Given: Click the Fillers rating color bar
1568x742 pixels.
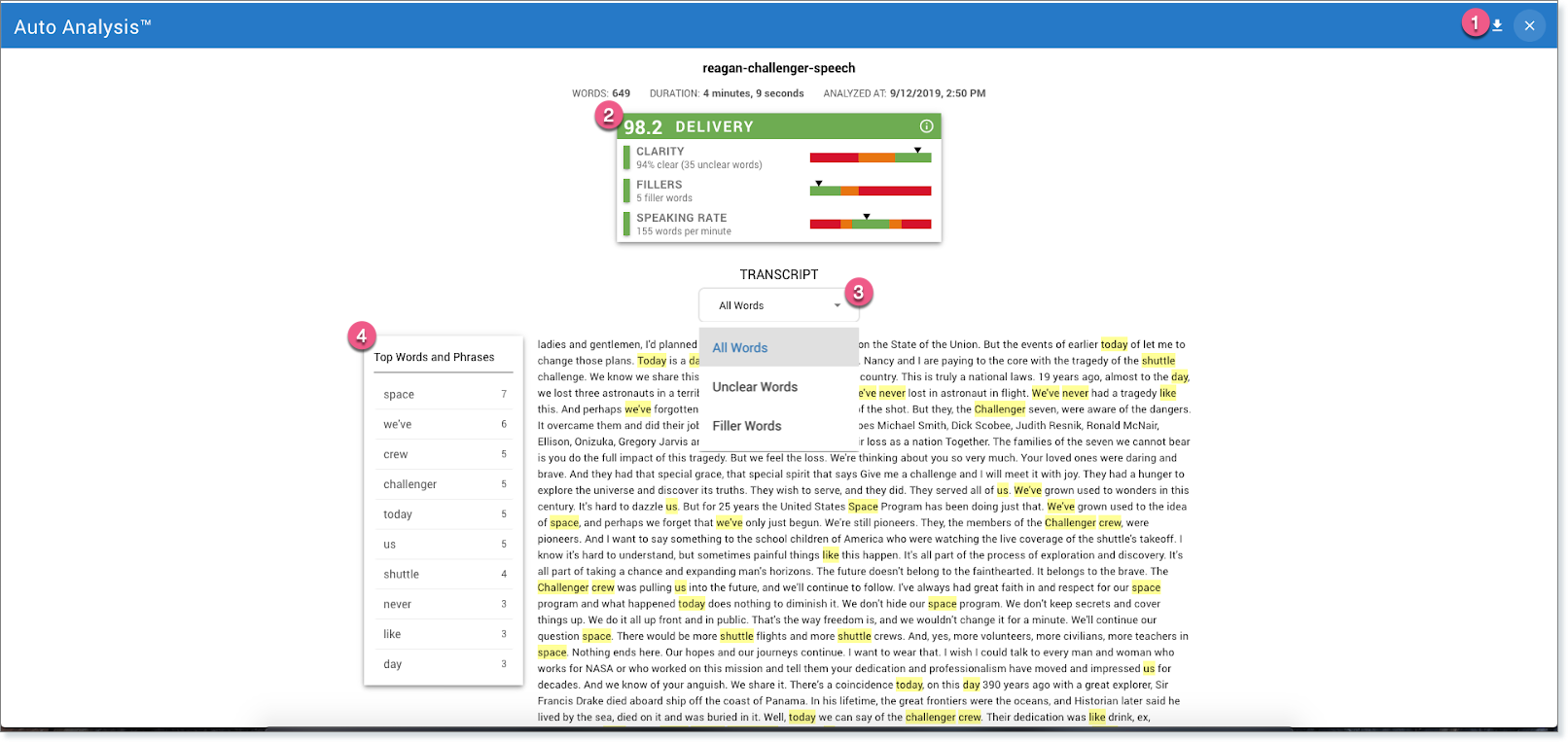Looking at the screenshot, I should pos(870,191).
